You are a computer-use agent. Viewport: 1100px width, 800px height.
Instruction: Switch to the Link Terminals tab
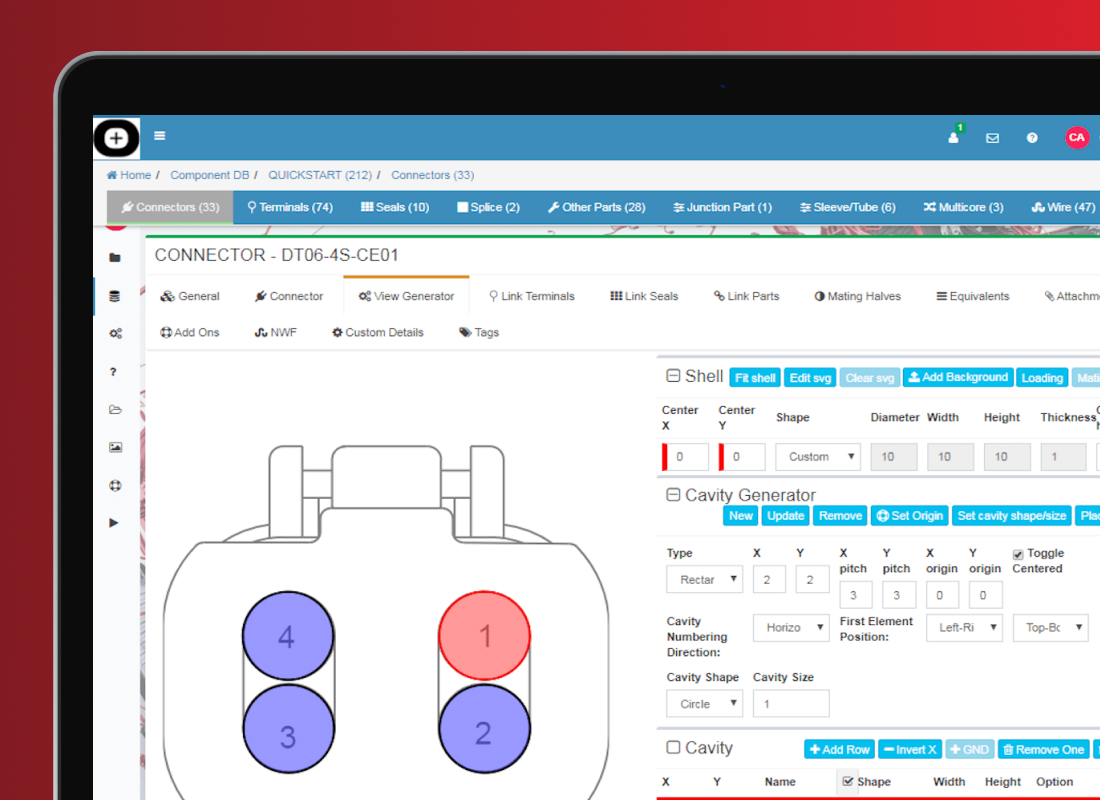click(x=531, y=296)
